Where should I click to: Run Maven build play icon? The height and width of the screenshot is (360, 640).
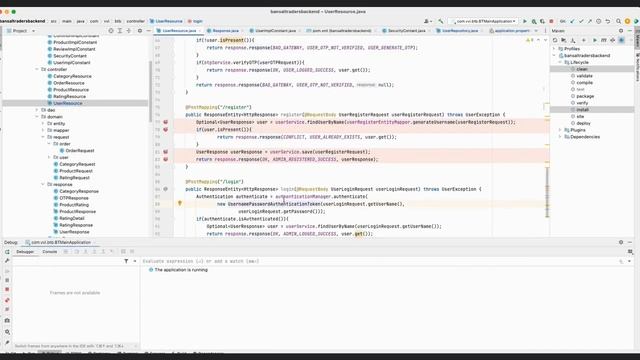coord(595,40)
